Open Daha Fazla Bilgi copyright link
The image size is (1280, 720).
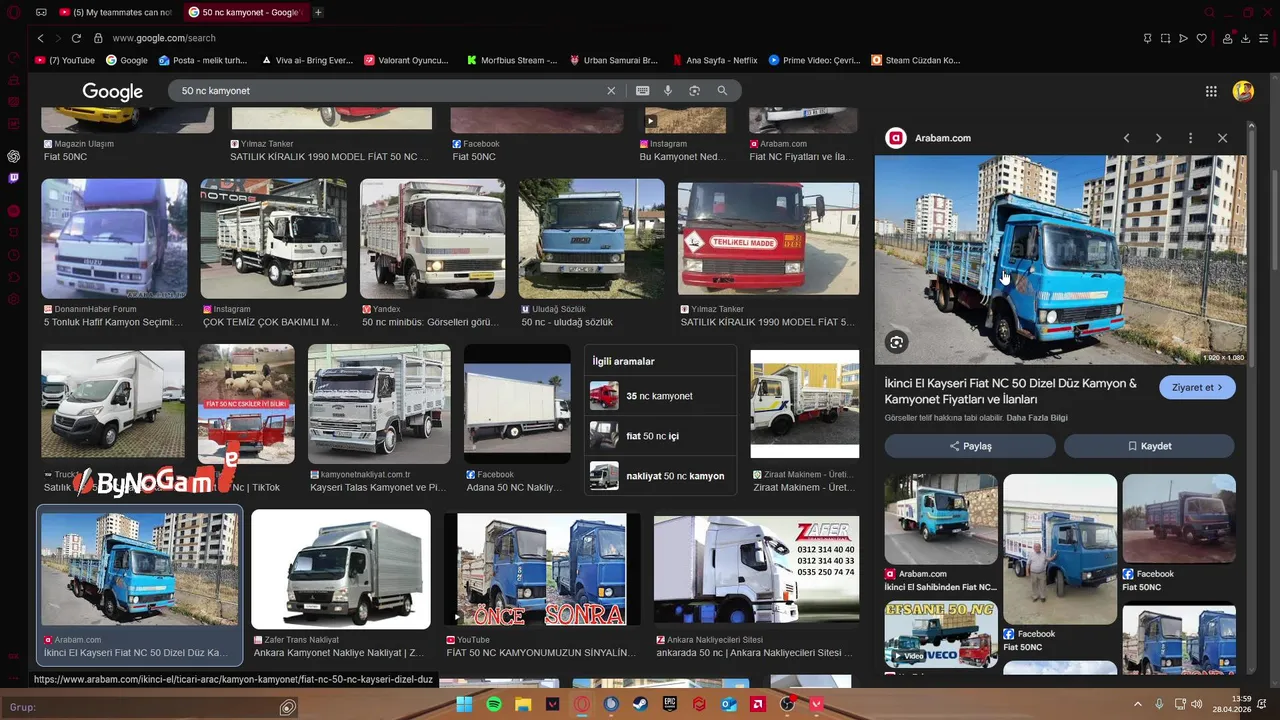1037,418
